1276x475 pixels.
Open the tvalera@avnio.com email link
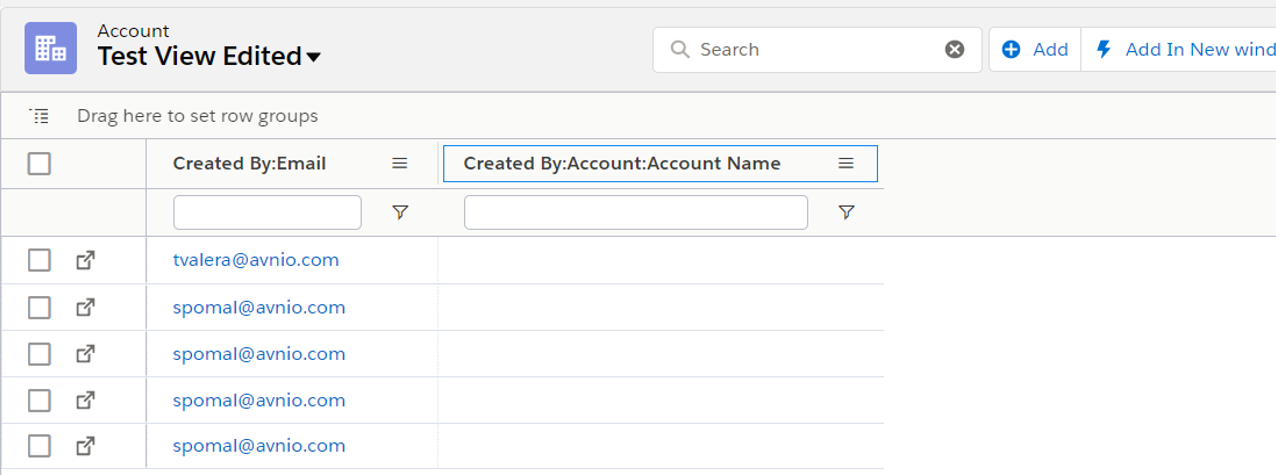[256, 260]
